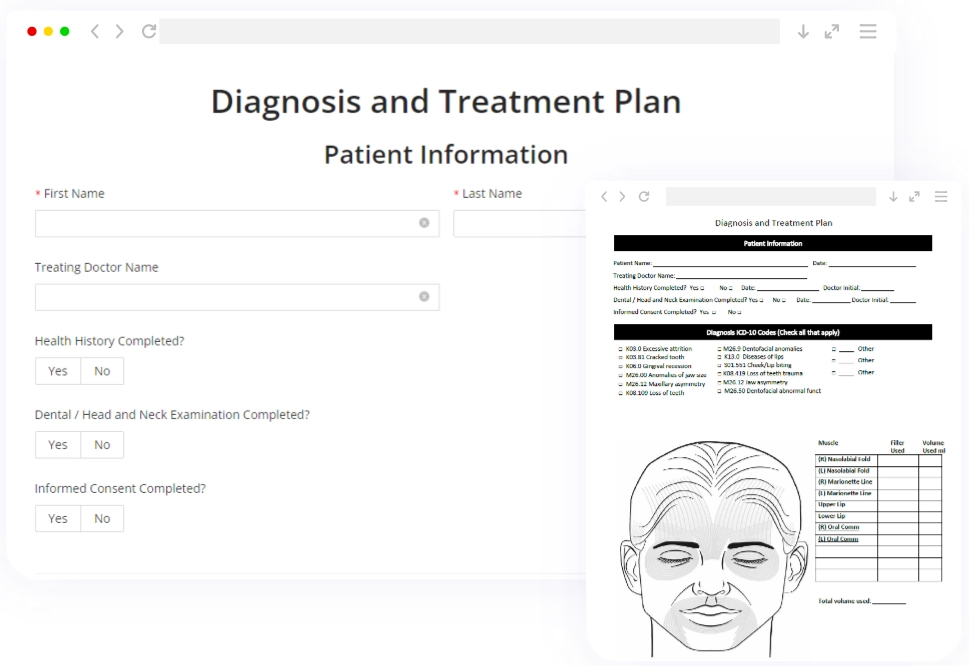969x666 pixels.
Task: Click into the Last Name input field
Action: (x=519, y=224)
